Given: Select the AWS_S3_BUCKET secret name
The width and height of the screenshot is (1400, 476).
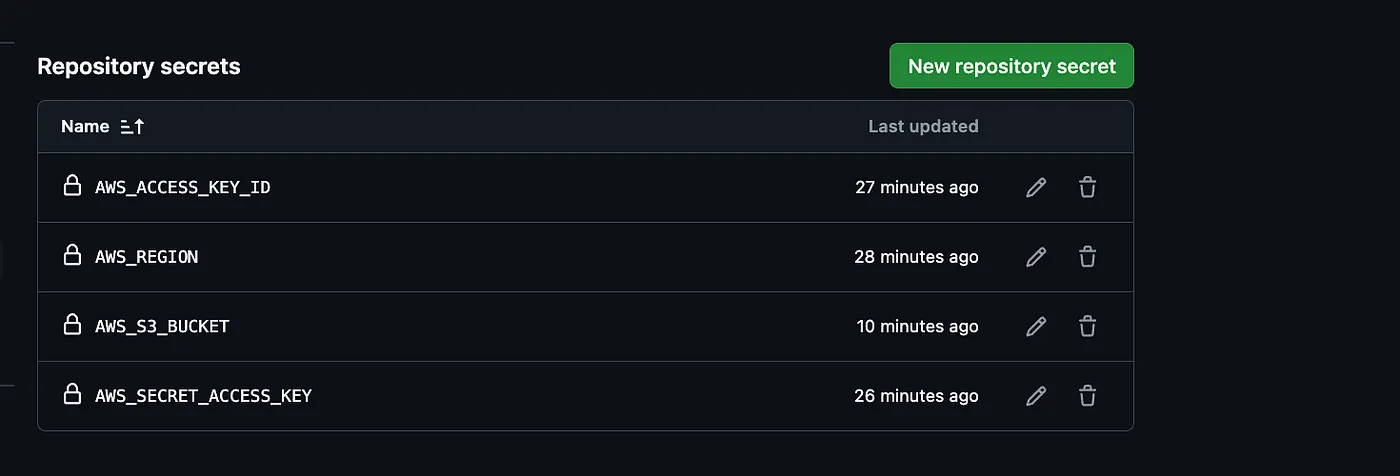Looking at the screenshot, I should coord(162,326).
